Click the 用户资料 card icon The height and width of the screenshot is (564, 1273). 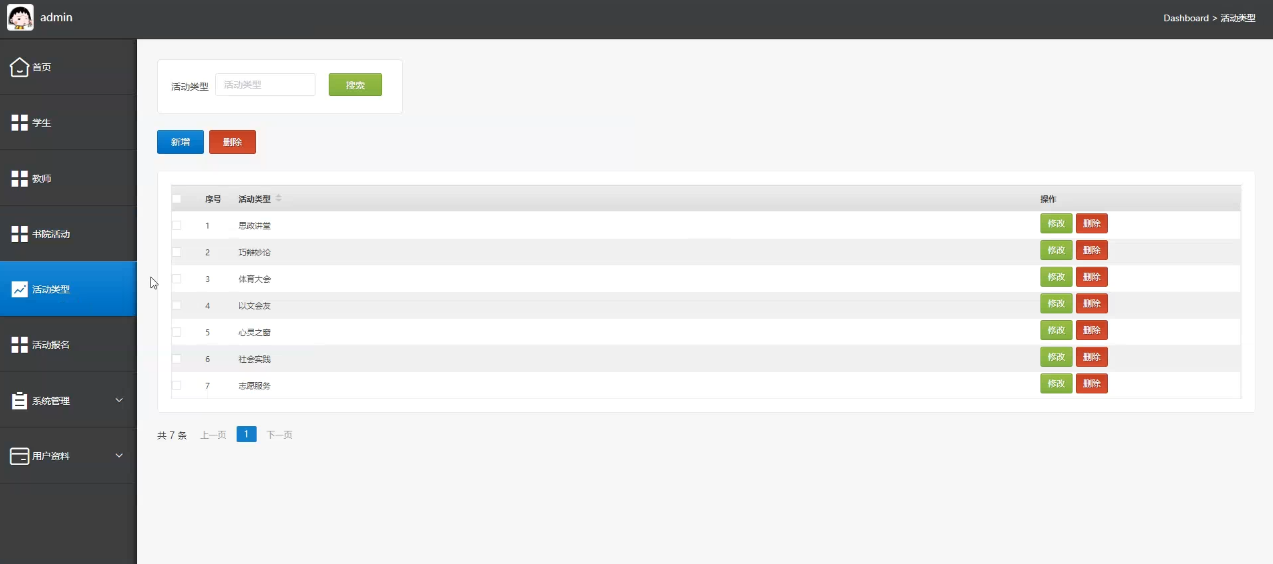coord(19,456)
